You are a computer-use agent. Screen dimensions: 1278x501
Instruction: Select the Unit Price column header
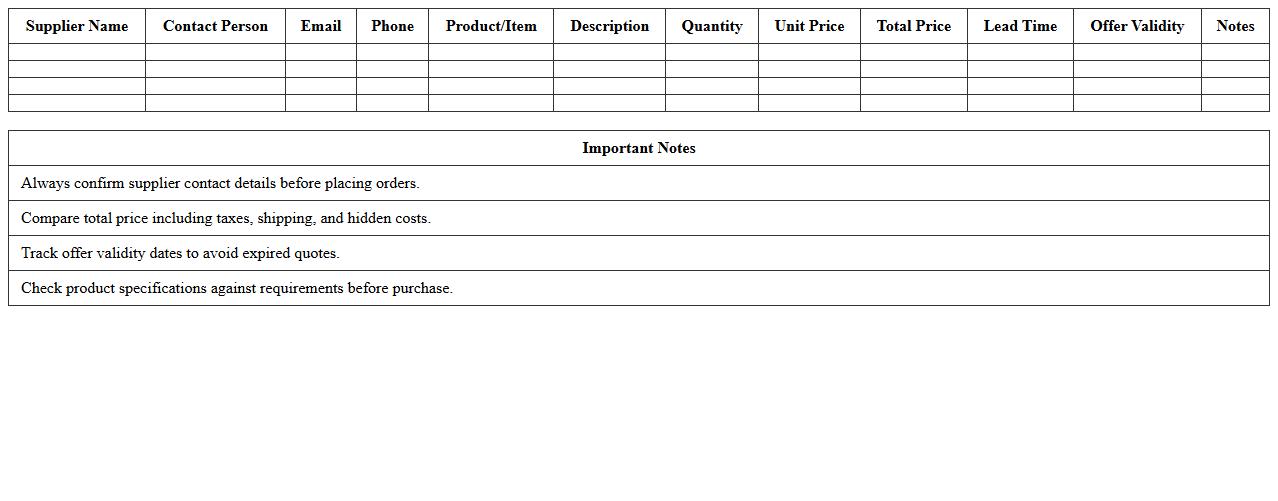coord(809,26)
